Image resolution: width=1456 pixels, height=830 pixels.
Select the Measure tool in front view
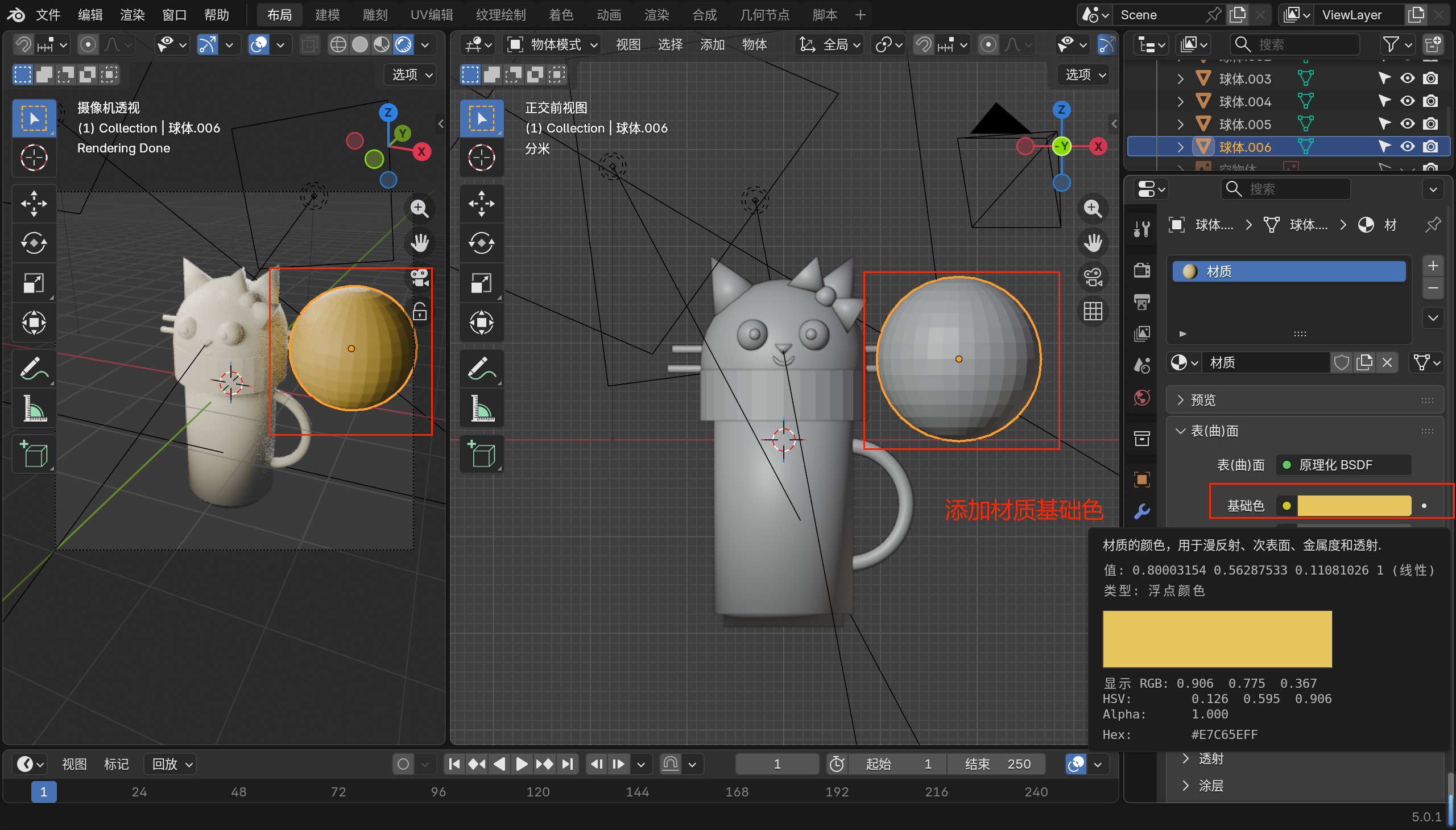coord(482,408)
